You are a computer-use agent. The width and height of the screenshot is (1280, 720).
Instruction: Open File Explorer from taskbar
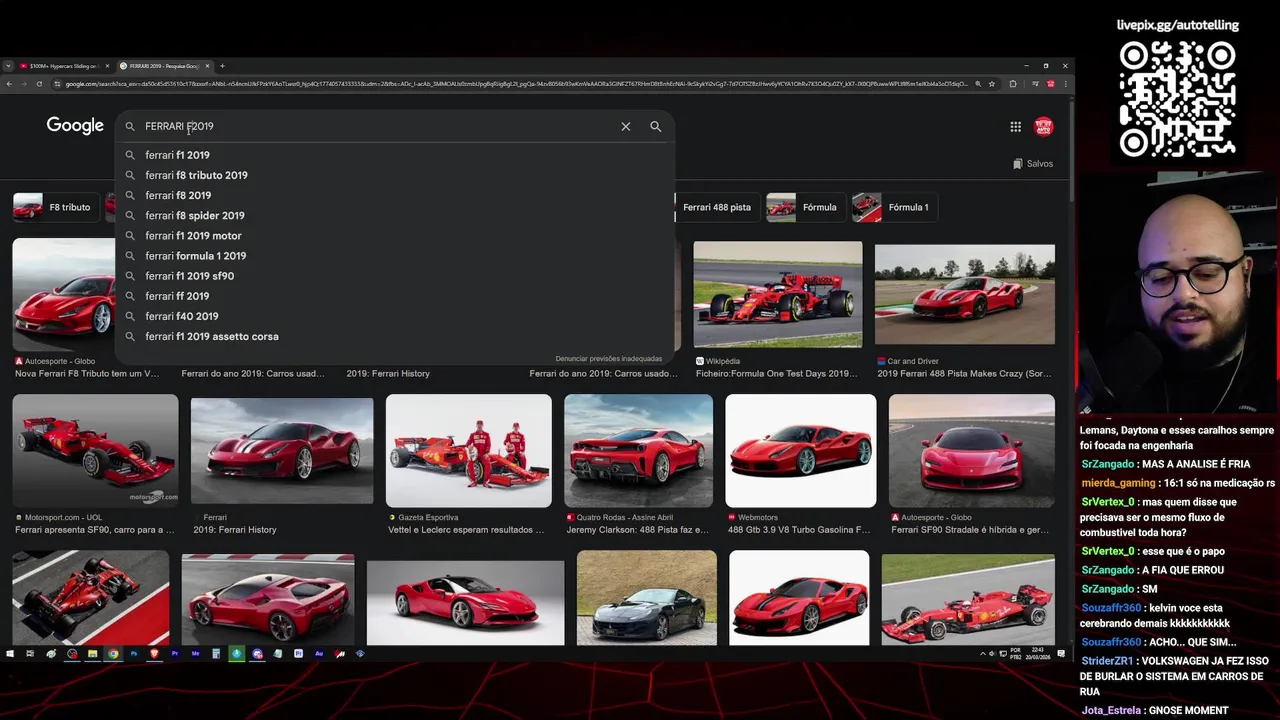coord(92,654)
